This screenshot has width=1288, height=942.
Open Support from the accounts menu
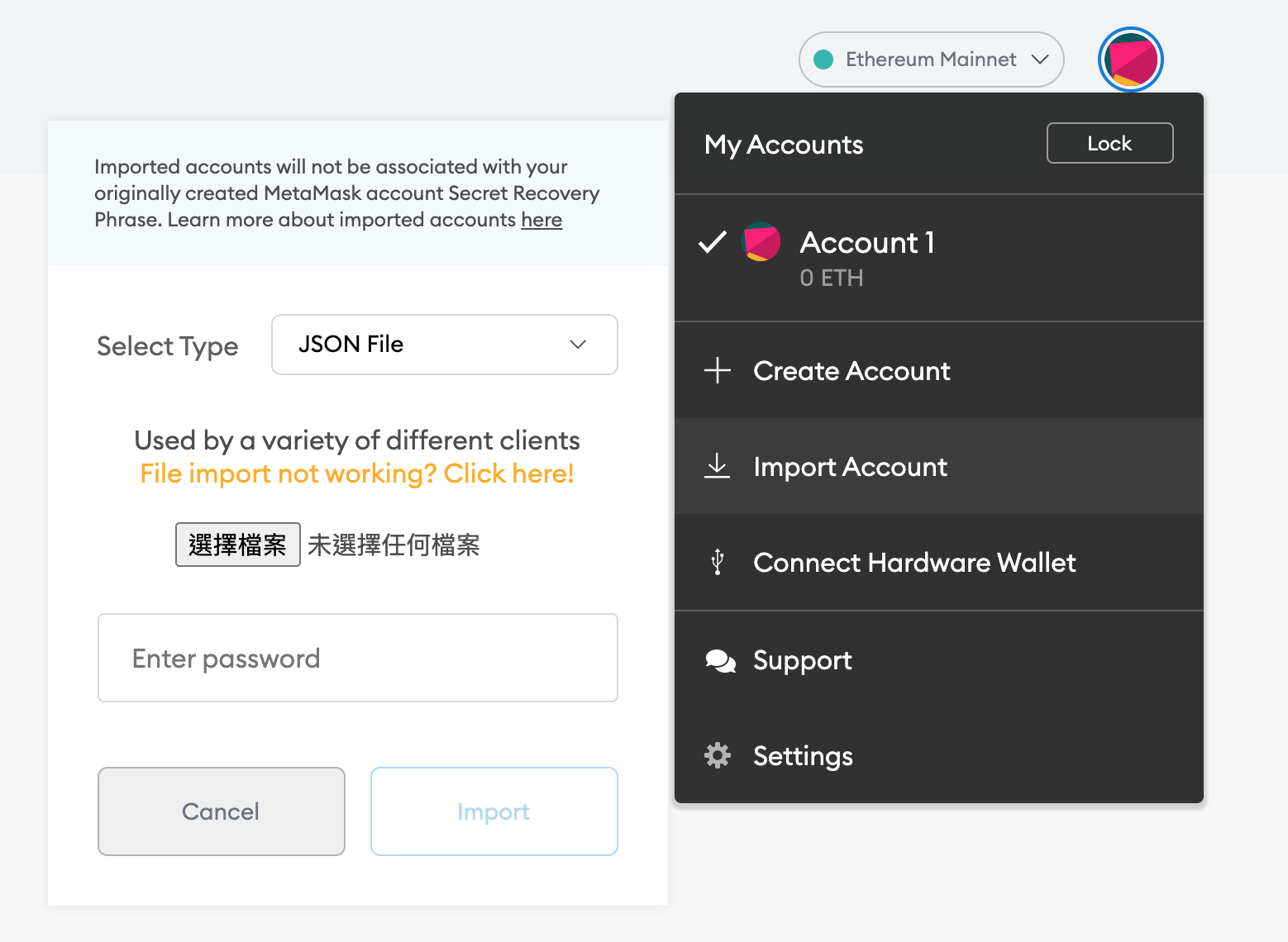939,660
